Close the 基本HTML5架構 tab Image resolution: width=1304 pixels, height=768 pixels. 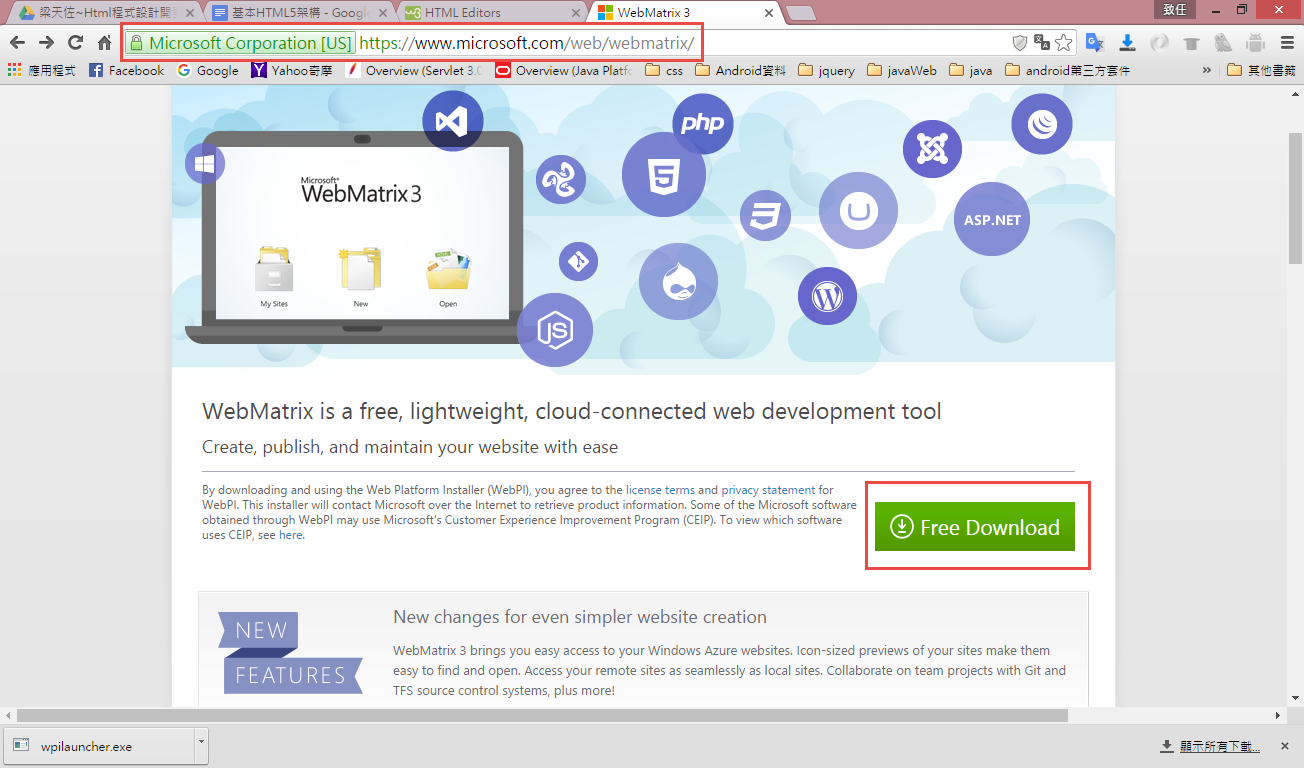tap(383, 13)
